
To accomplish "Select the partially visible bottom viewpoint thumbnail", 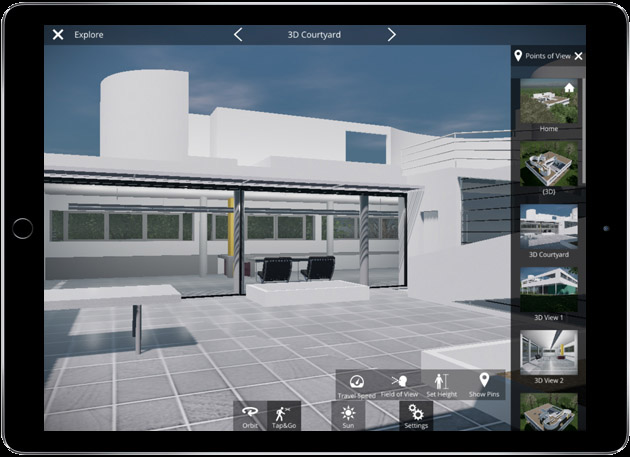I will pyautogui.click(x=549, y=411).
